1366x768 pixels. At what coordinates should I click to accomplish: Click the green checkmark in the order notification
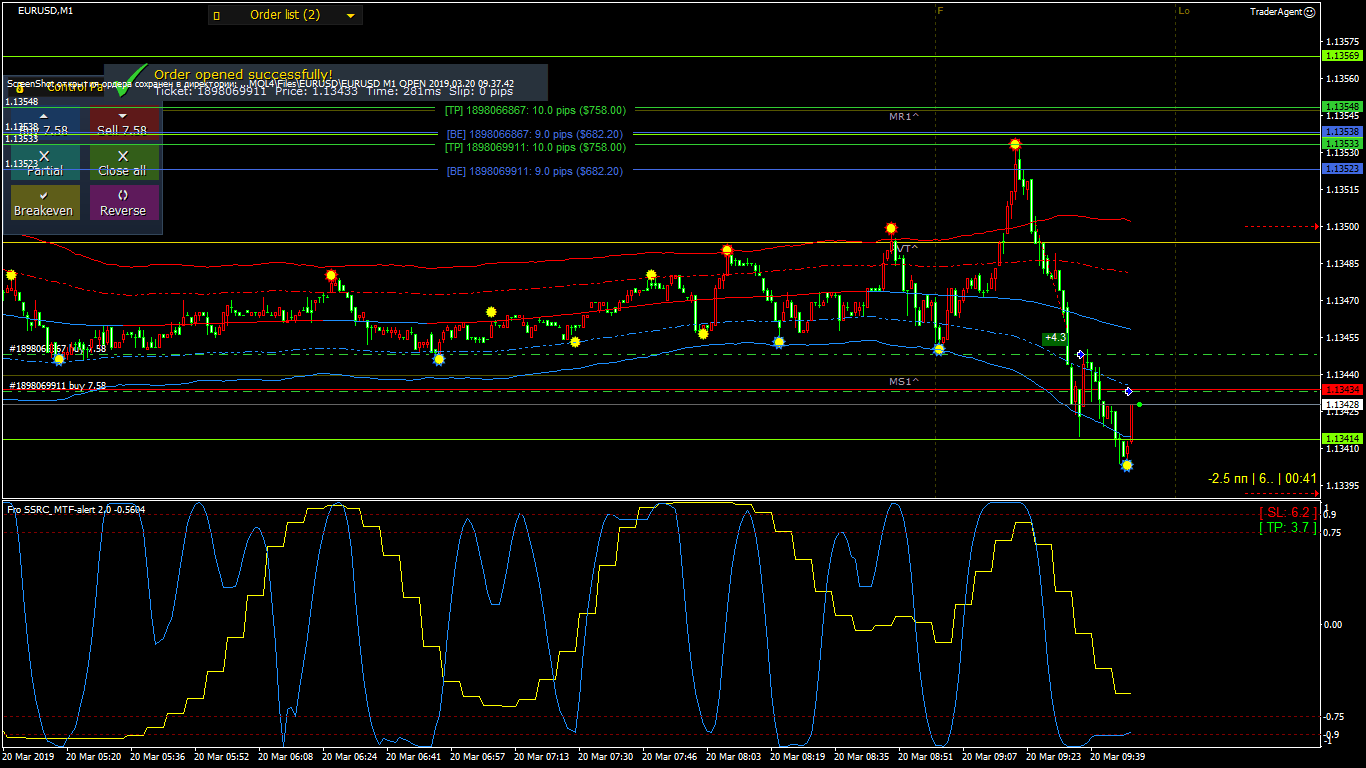128,80
